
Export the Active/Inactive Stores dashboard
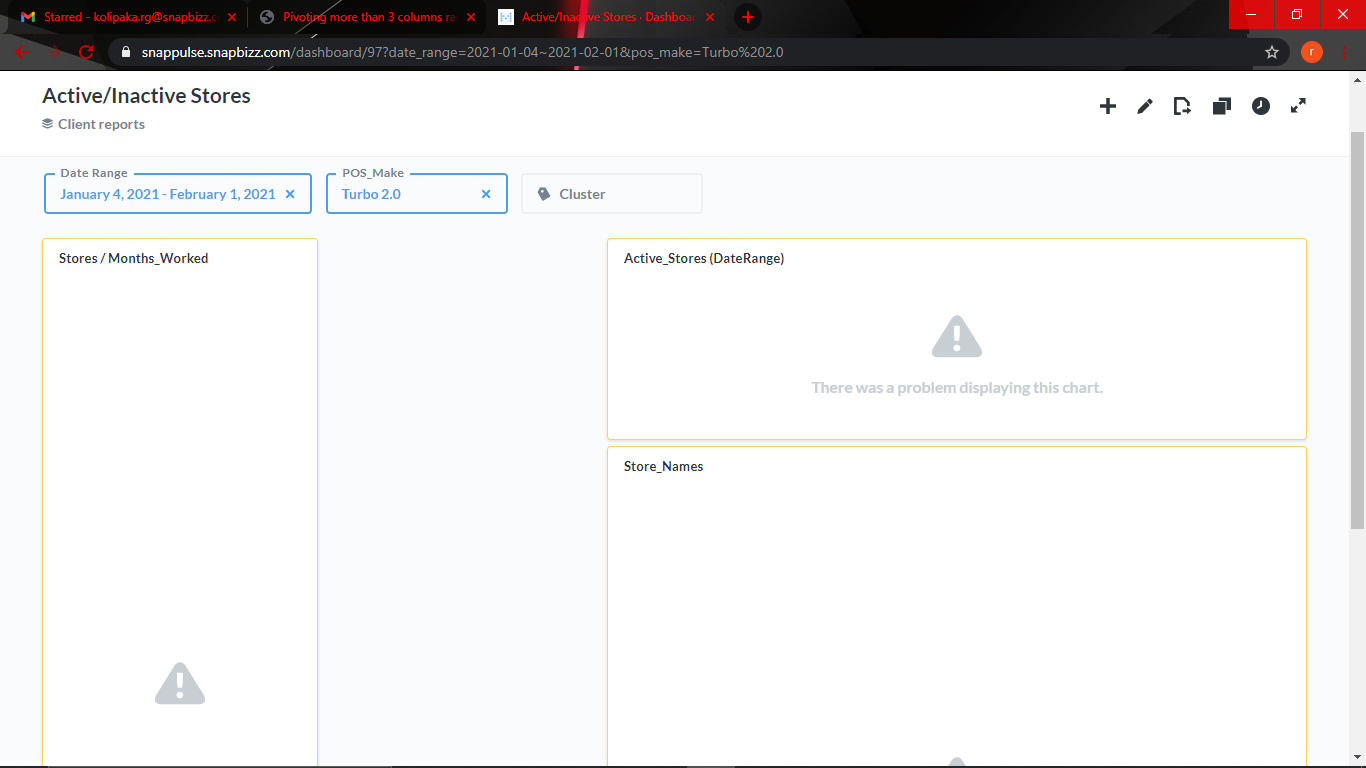pyautogui.click(x=1183, y=106)
